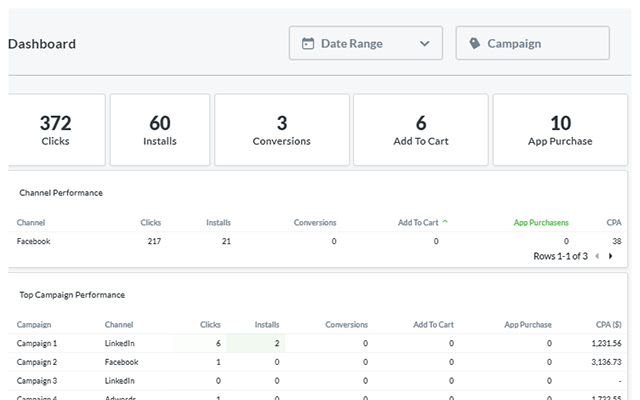The image size is (640, 400).
Task: Sort channel table by Conversions header
Action: coord(315,222)
